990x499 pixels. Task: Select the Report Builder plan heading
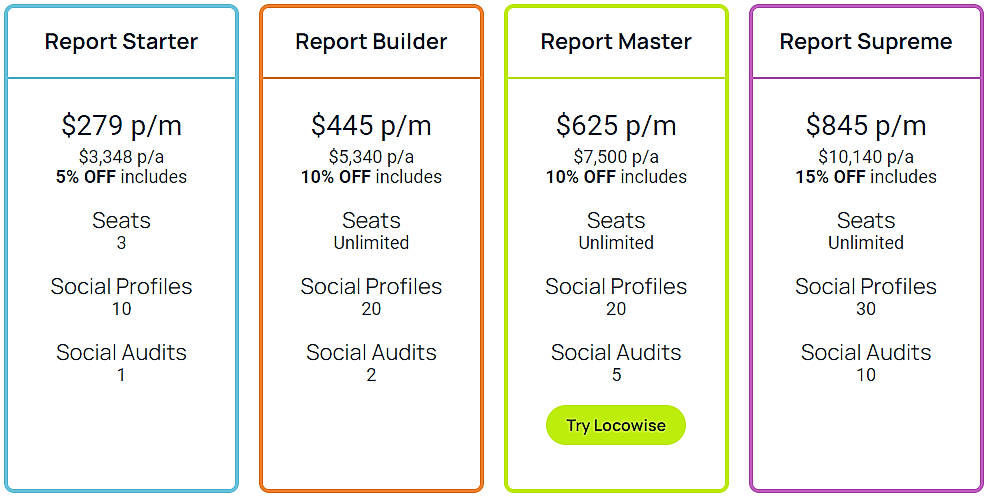371,42
